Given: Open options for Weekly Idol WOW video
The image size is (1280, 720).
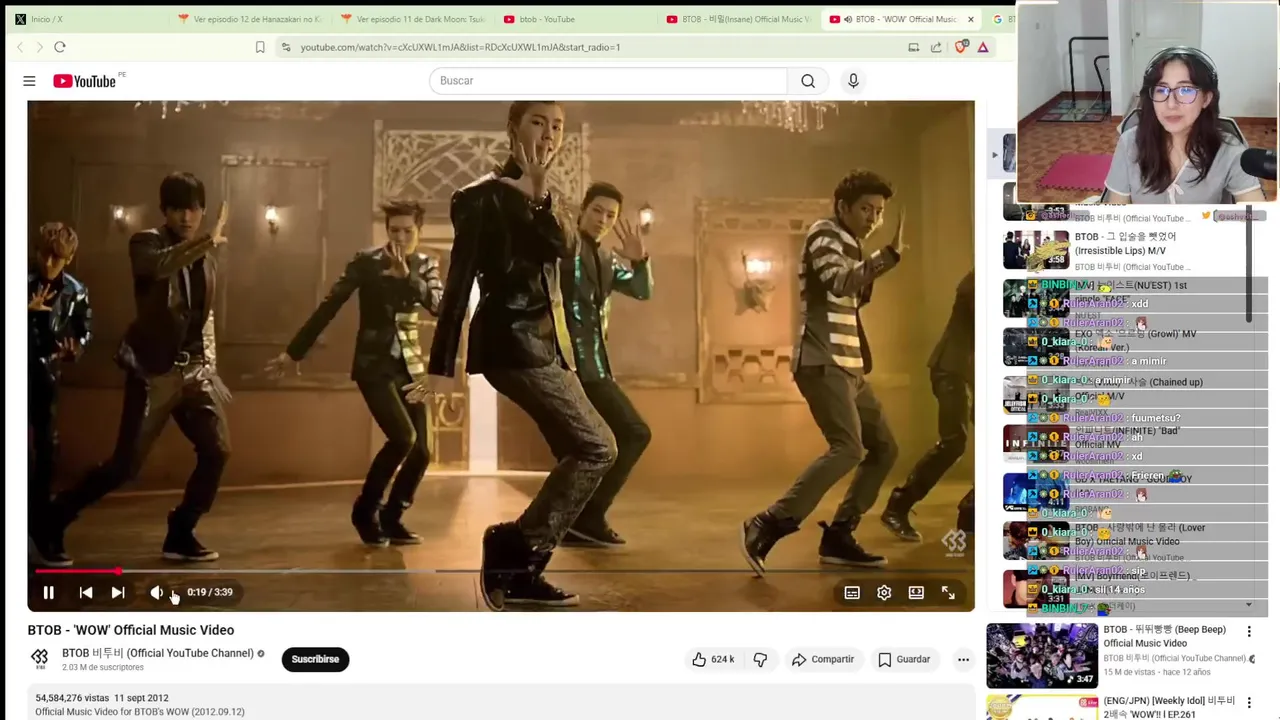Looking at the screenshot, I should point(1249,702).
